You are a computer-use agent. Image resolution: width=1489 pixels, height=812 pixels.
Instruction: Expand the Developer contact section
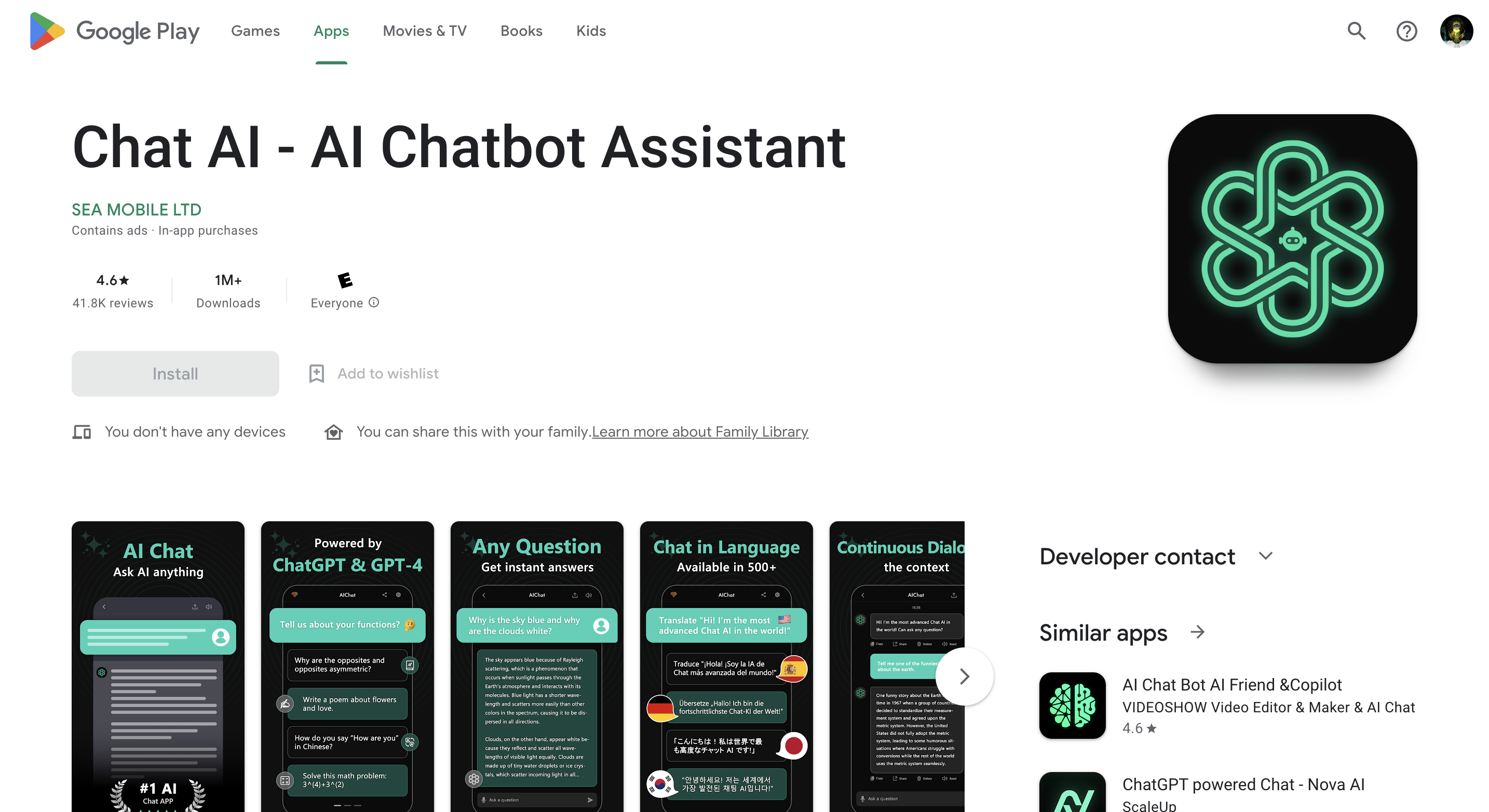1265,556
